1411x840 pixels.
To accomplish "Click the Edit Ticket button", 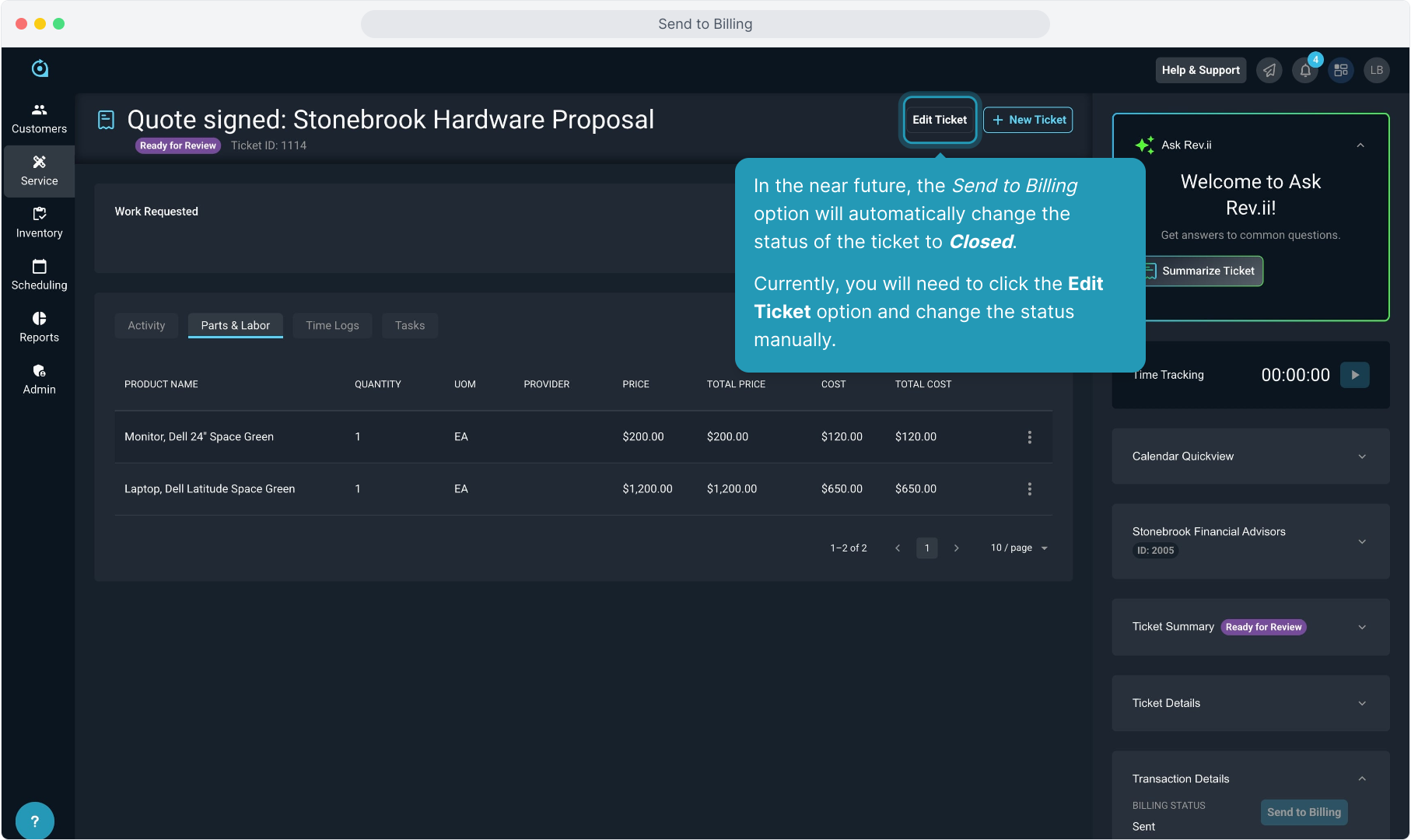I will [939, 120].
